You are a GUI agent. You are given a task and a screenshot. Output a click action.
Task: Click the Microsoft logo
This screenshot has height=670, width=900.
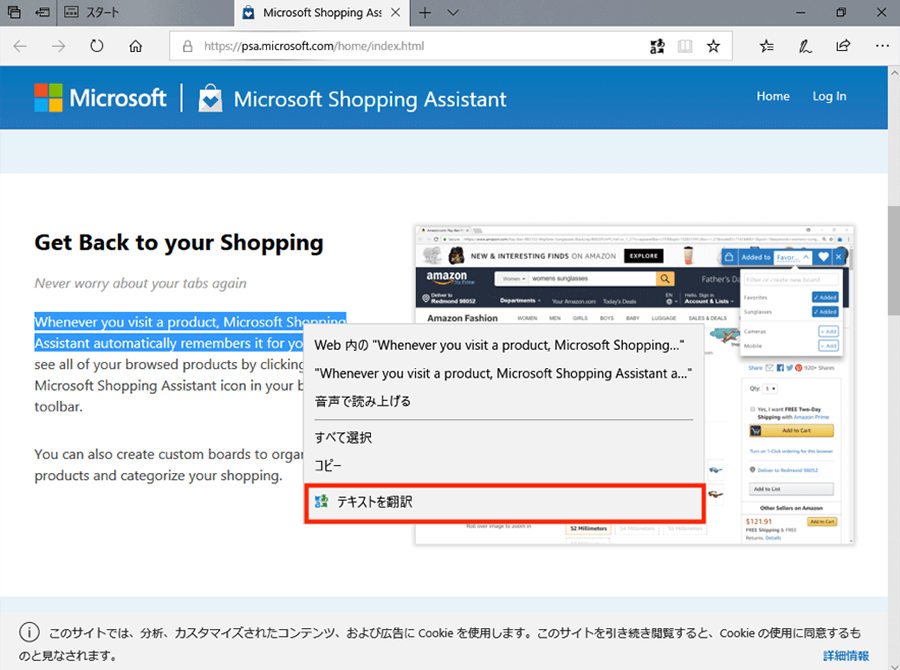100,98
